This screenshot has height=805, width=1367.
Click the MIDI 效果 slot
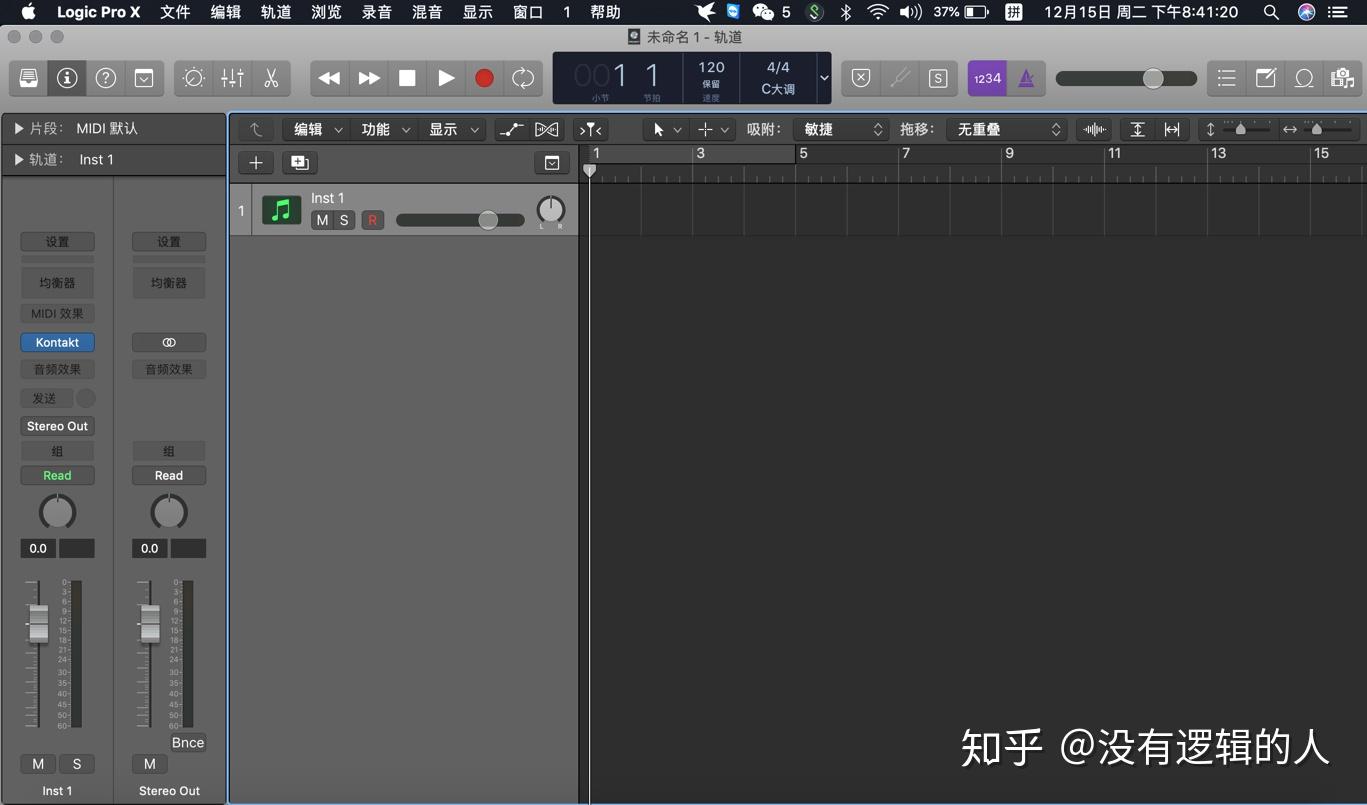[58, 314]
